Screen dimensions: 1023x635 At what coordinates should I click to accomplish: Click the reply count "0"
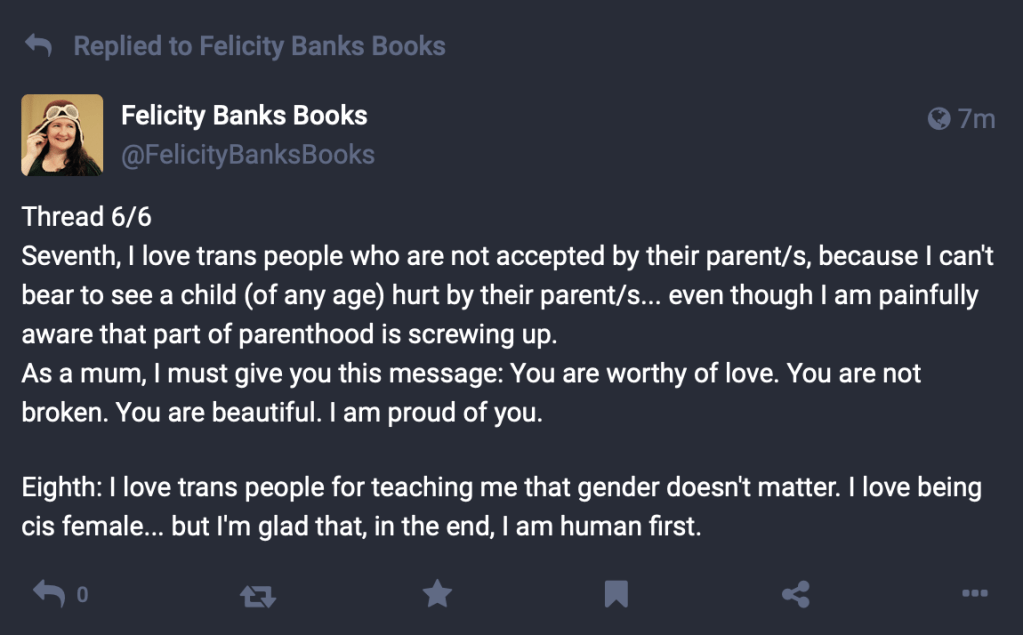click(x=82, y=595)
